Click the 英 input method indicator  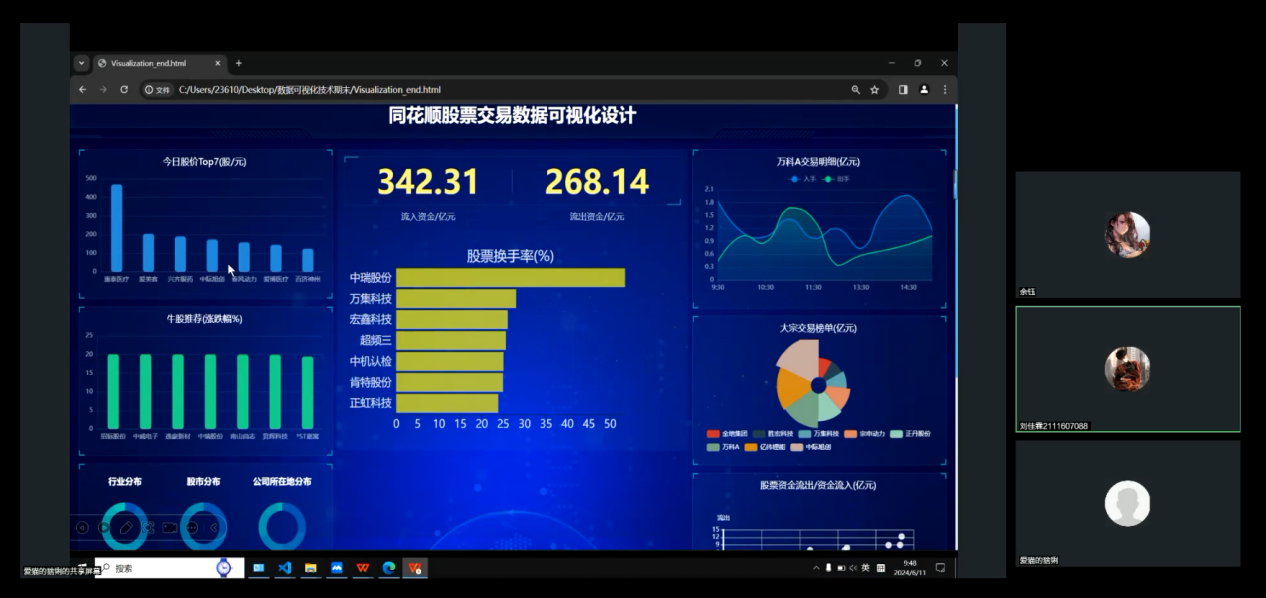[865, 568]
